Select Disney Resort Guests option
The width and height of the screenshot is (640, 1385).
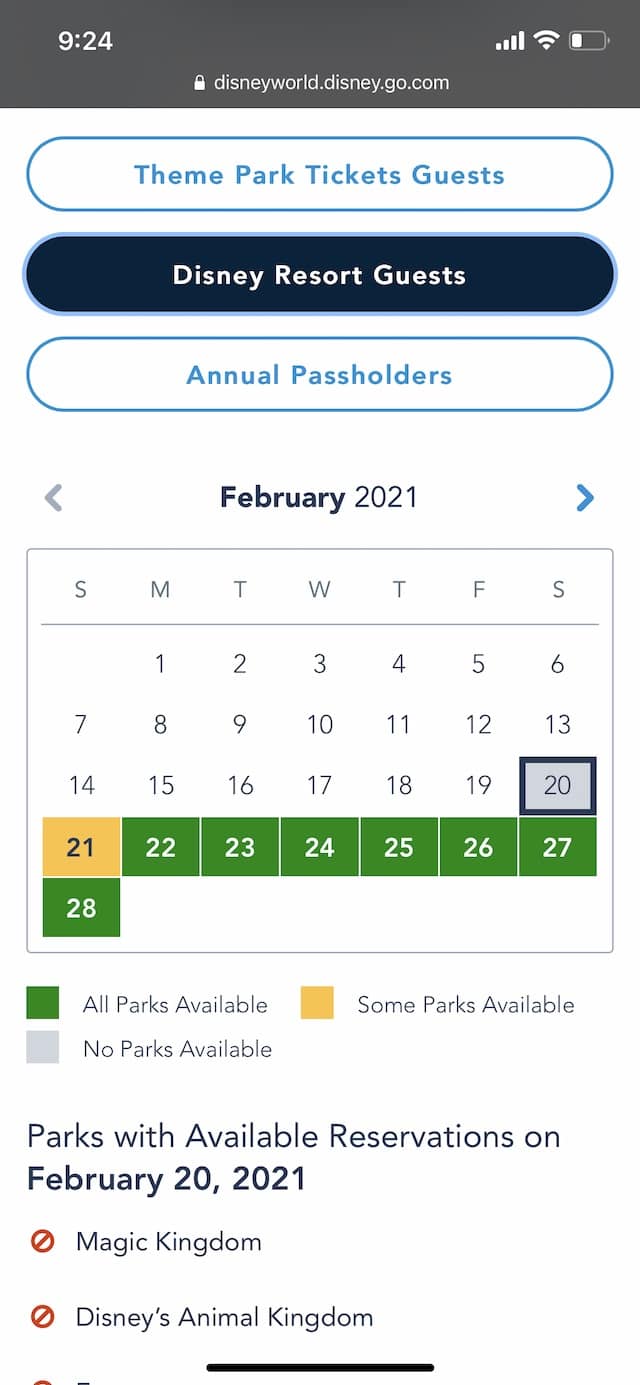click(319, 275)
